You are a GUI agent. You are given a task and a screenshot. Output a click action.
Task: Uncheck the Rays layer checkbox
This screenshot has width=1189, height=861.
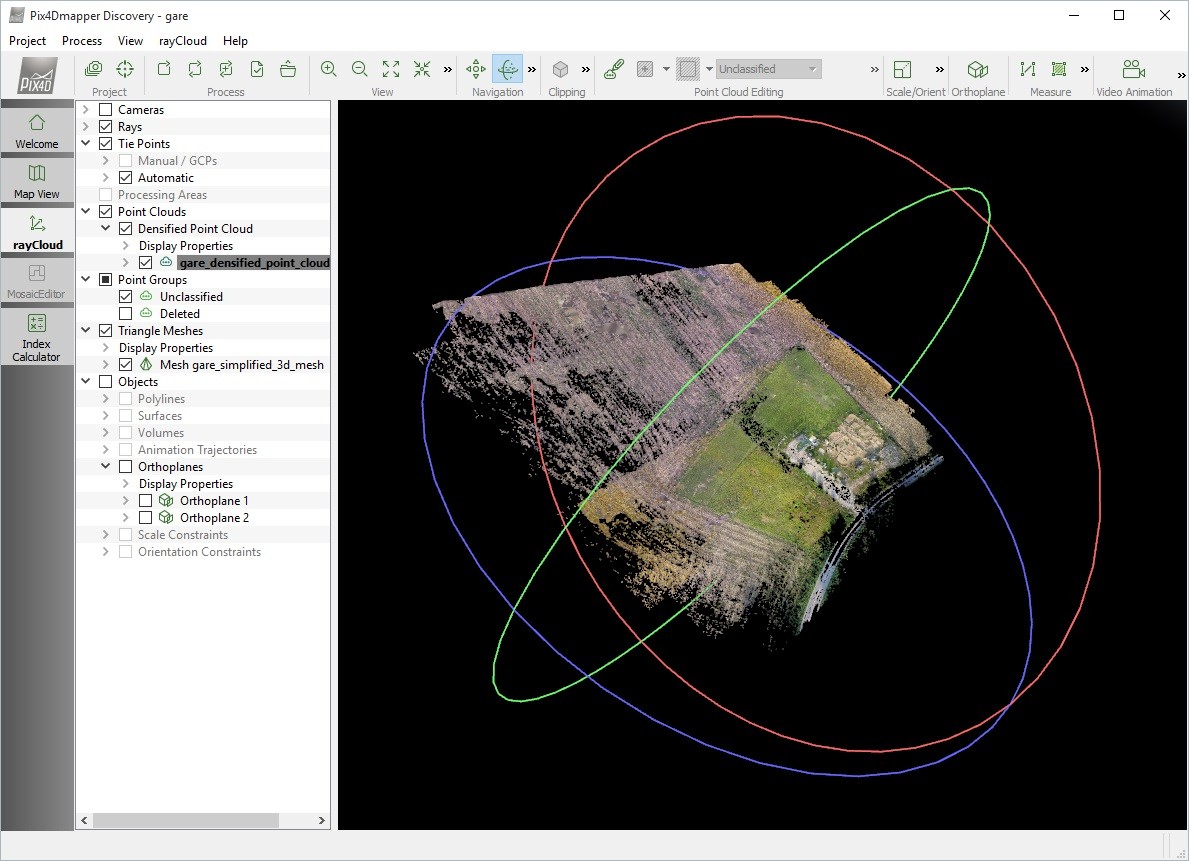105,127
